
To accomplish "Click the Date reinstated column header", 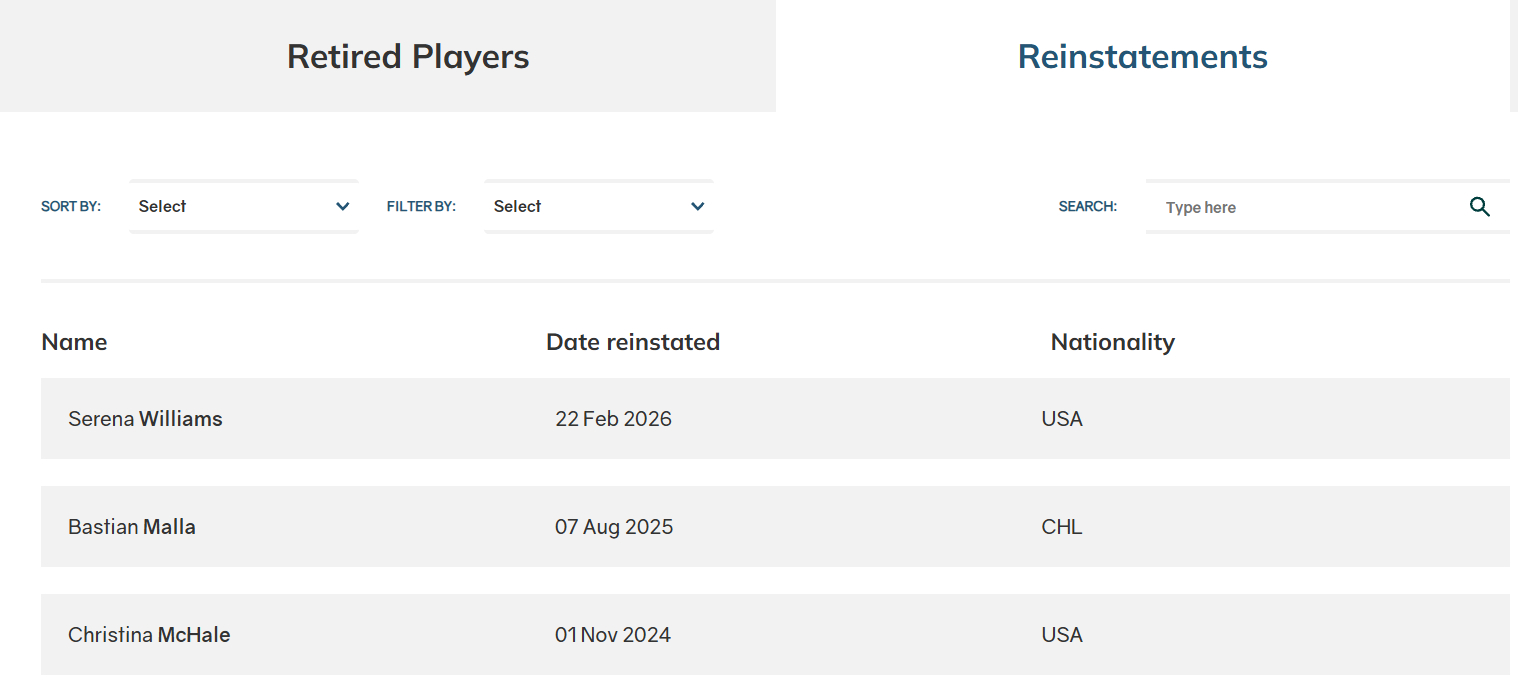I will pyautogui.click(x=633, y=342).
